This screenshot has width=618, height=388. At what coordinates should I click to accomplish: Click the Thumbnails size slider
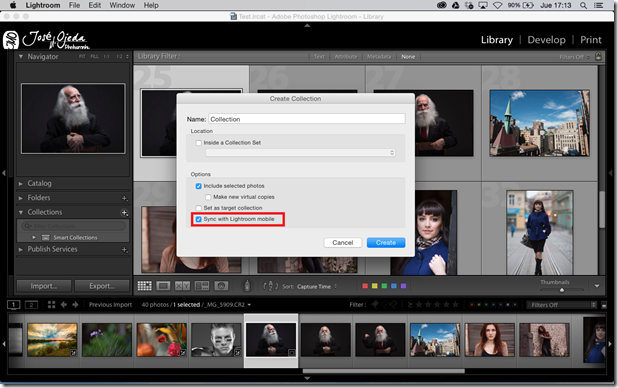point(562,290)
